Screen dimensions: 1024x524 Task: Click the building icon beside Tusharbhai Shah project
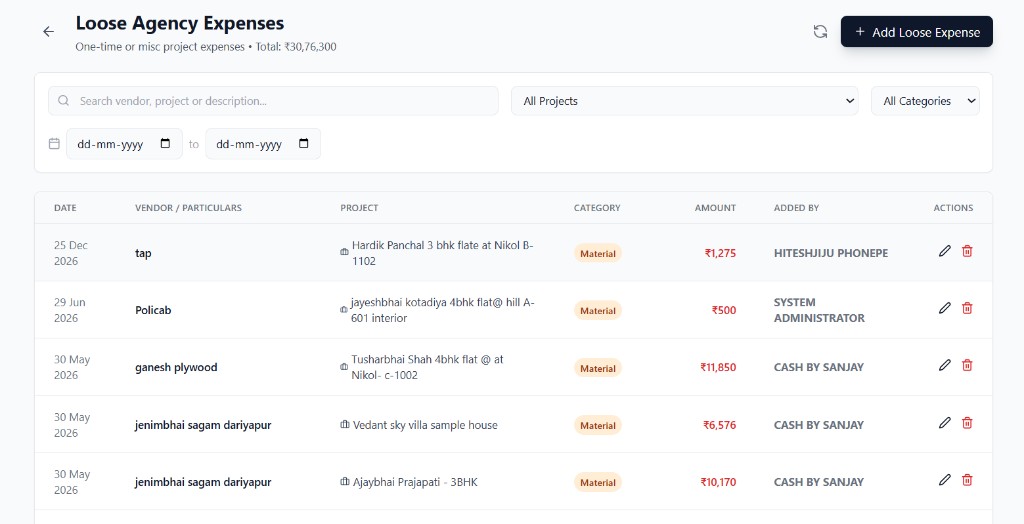(344, 367)
